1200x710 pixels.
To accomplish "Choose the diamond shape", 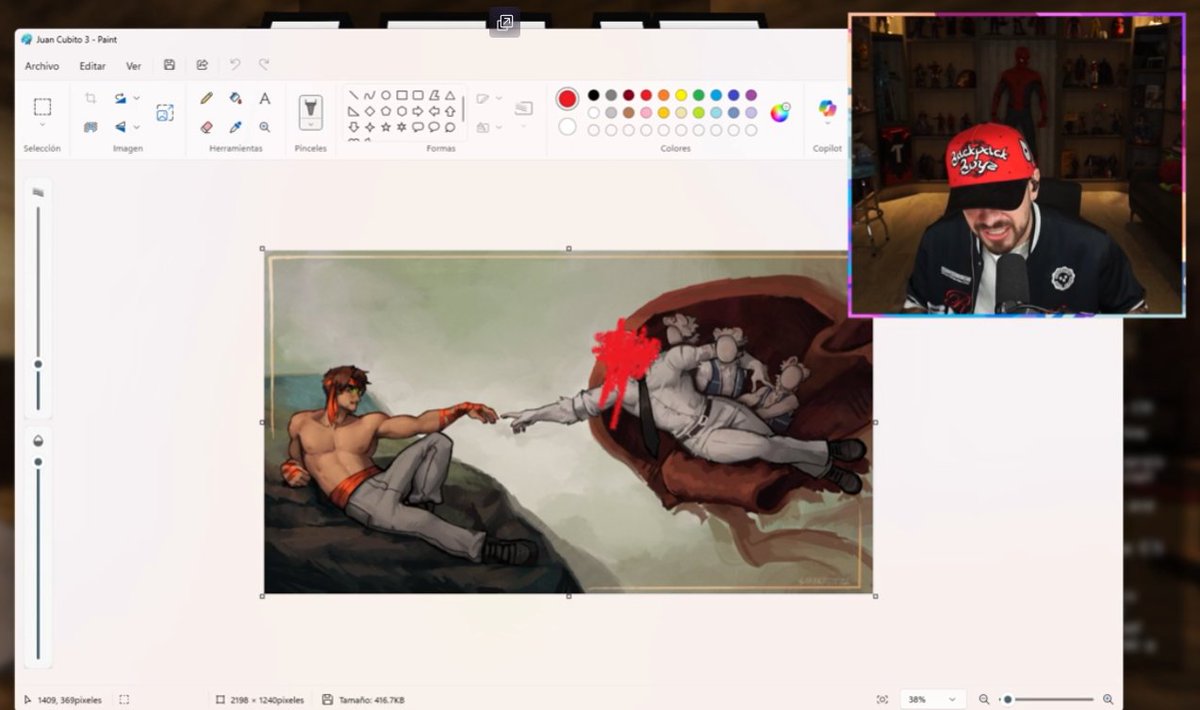I will (x=370, y=111).
